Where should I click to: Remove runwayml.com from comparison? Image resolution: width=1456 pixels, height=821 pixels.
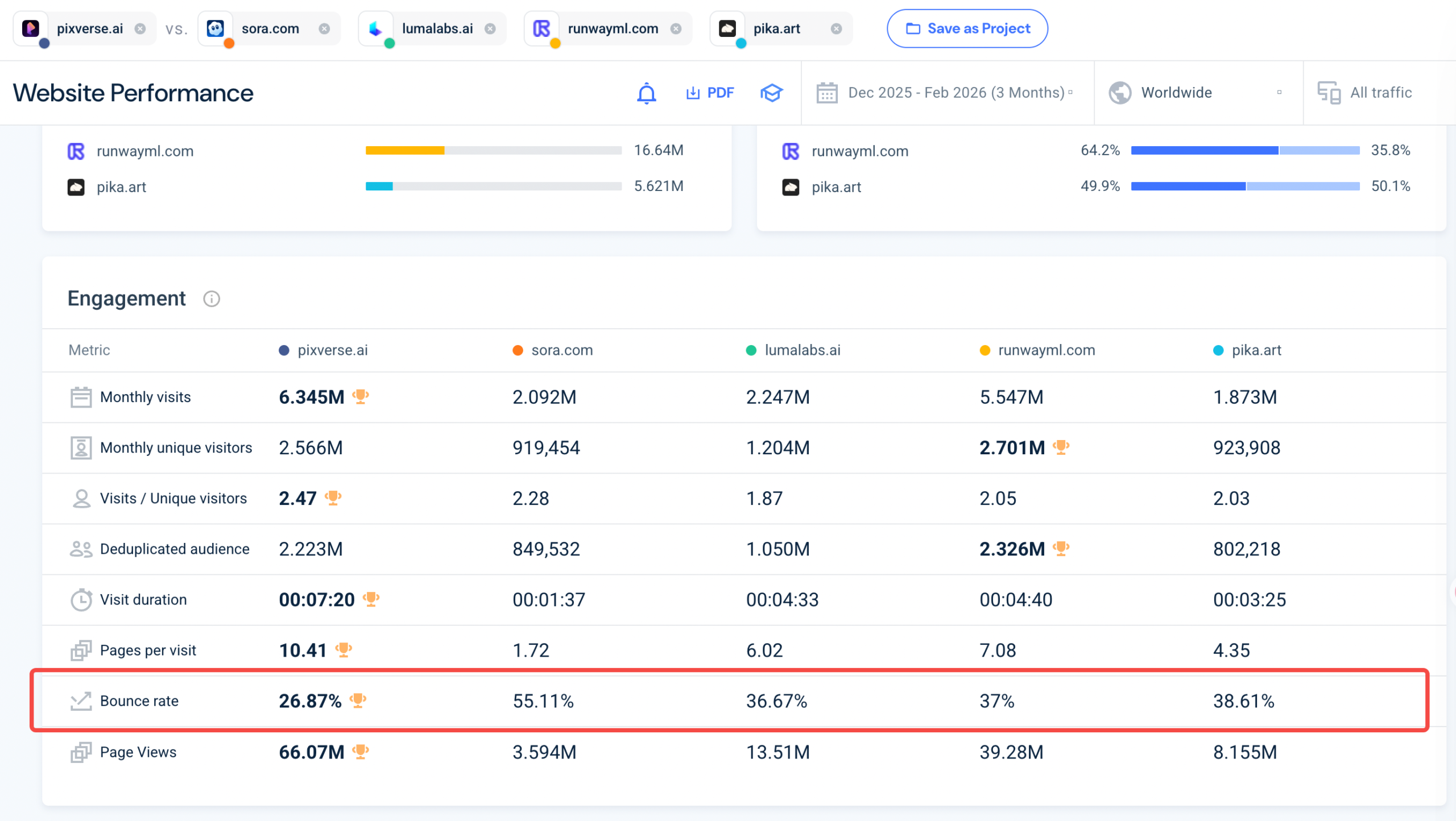[x=676, y=28]
